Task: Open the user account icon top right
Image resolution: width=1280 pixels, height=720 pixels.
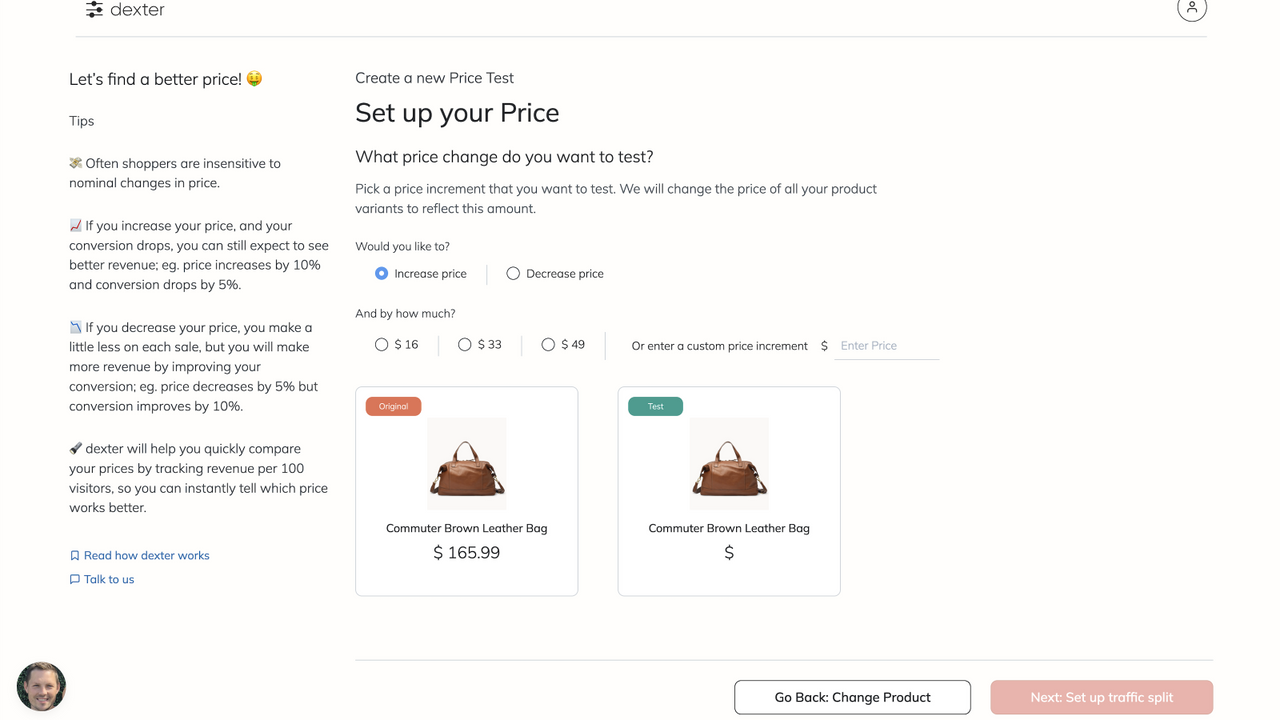Action: (1192, 8)
